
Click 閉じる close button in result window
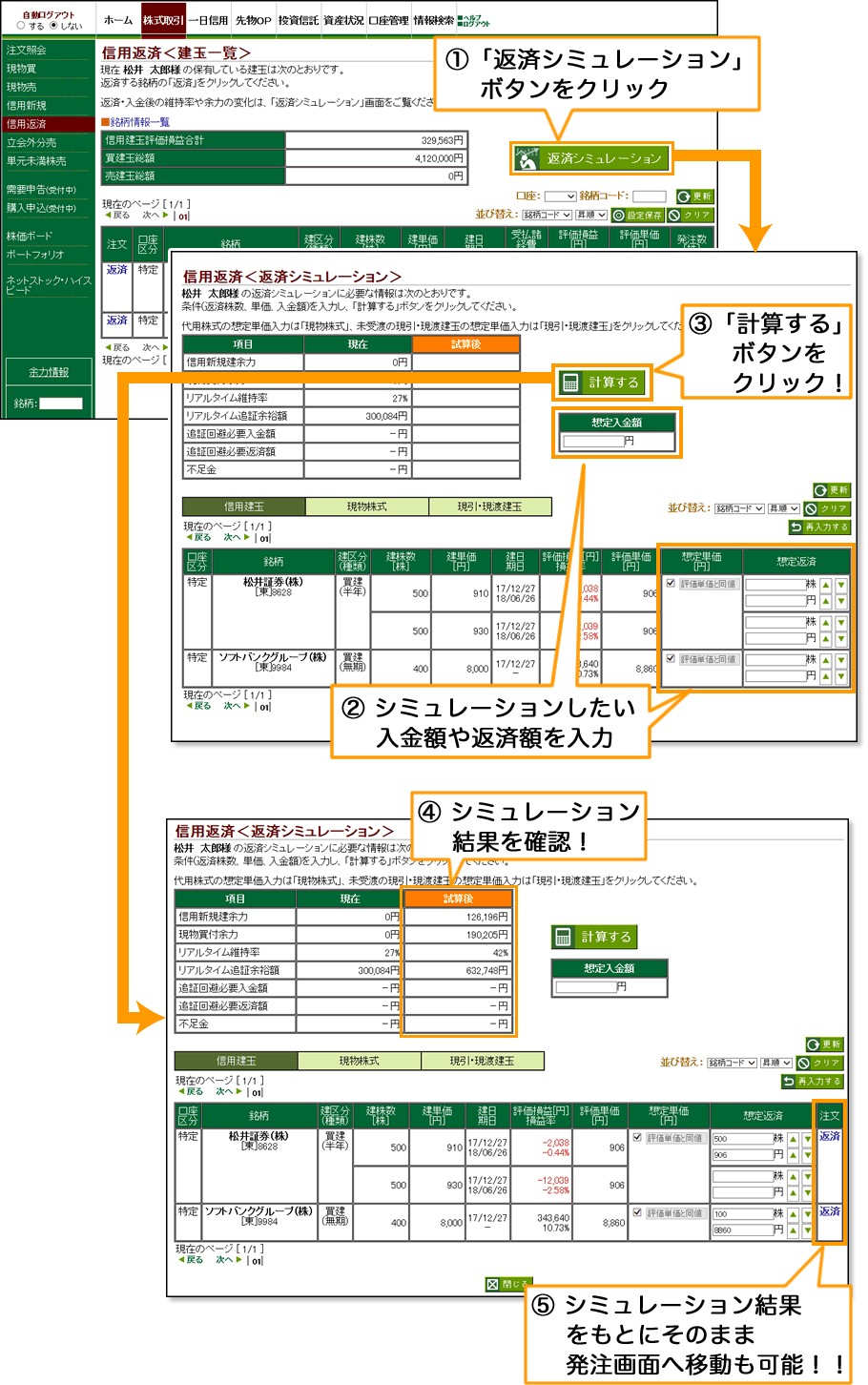508,1284
